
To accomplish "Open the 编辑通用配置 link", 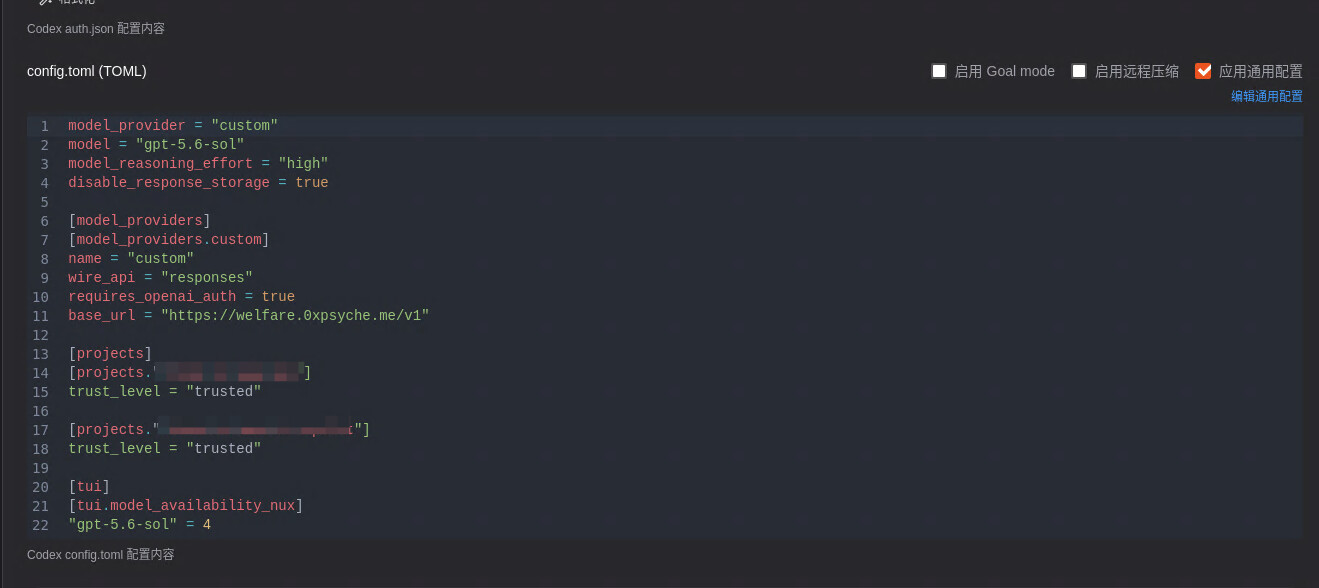I will (1267, 96).
